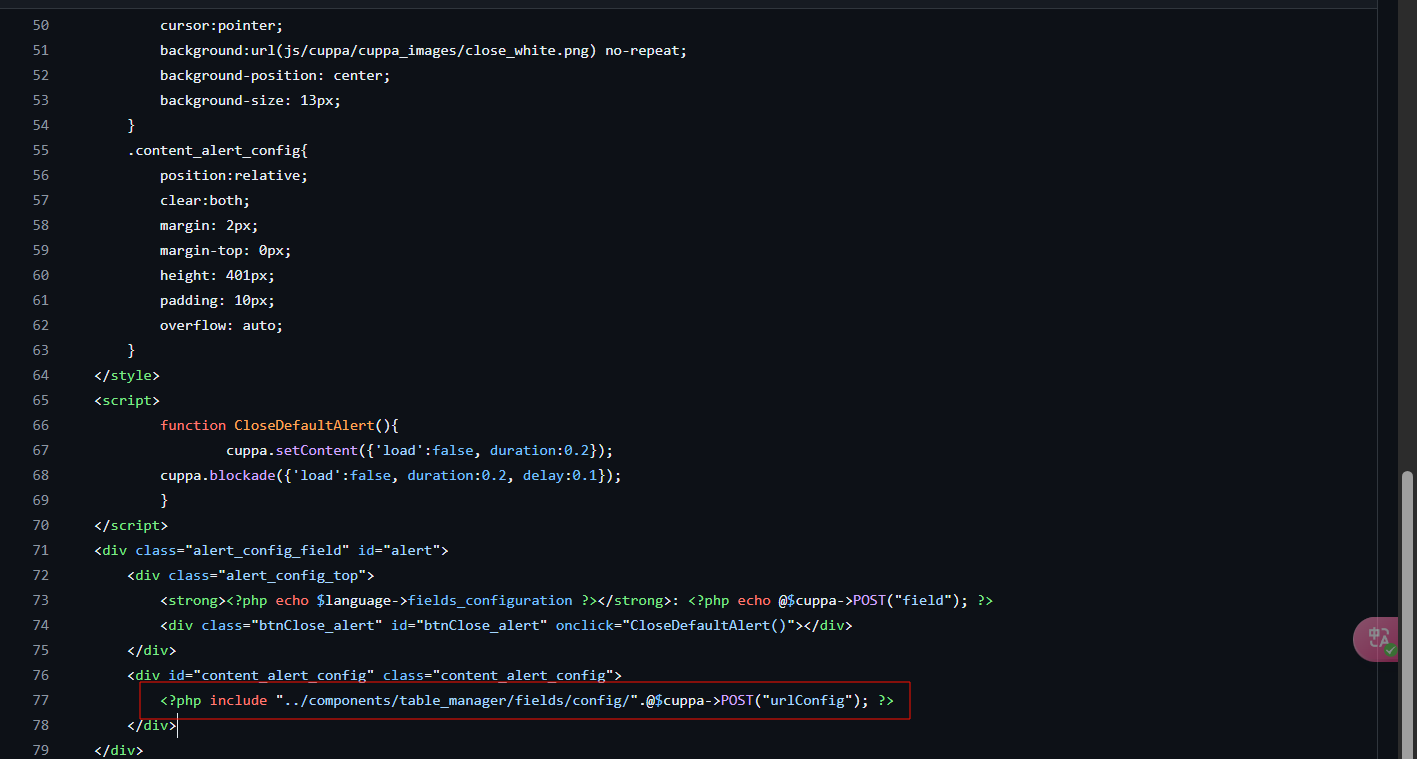
Task: Click the closing '</style>' tag
Action: pos(127,375)
